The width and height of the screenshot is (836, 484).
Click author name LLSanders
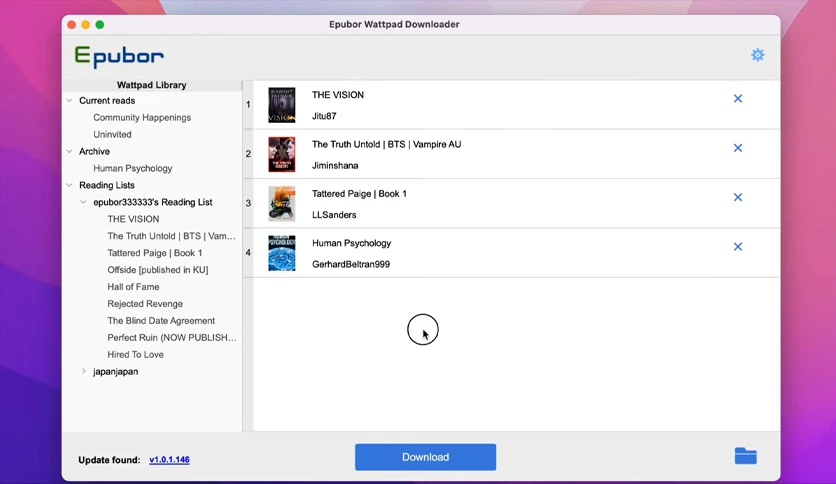[x=334, y=215]
